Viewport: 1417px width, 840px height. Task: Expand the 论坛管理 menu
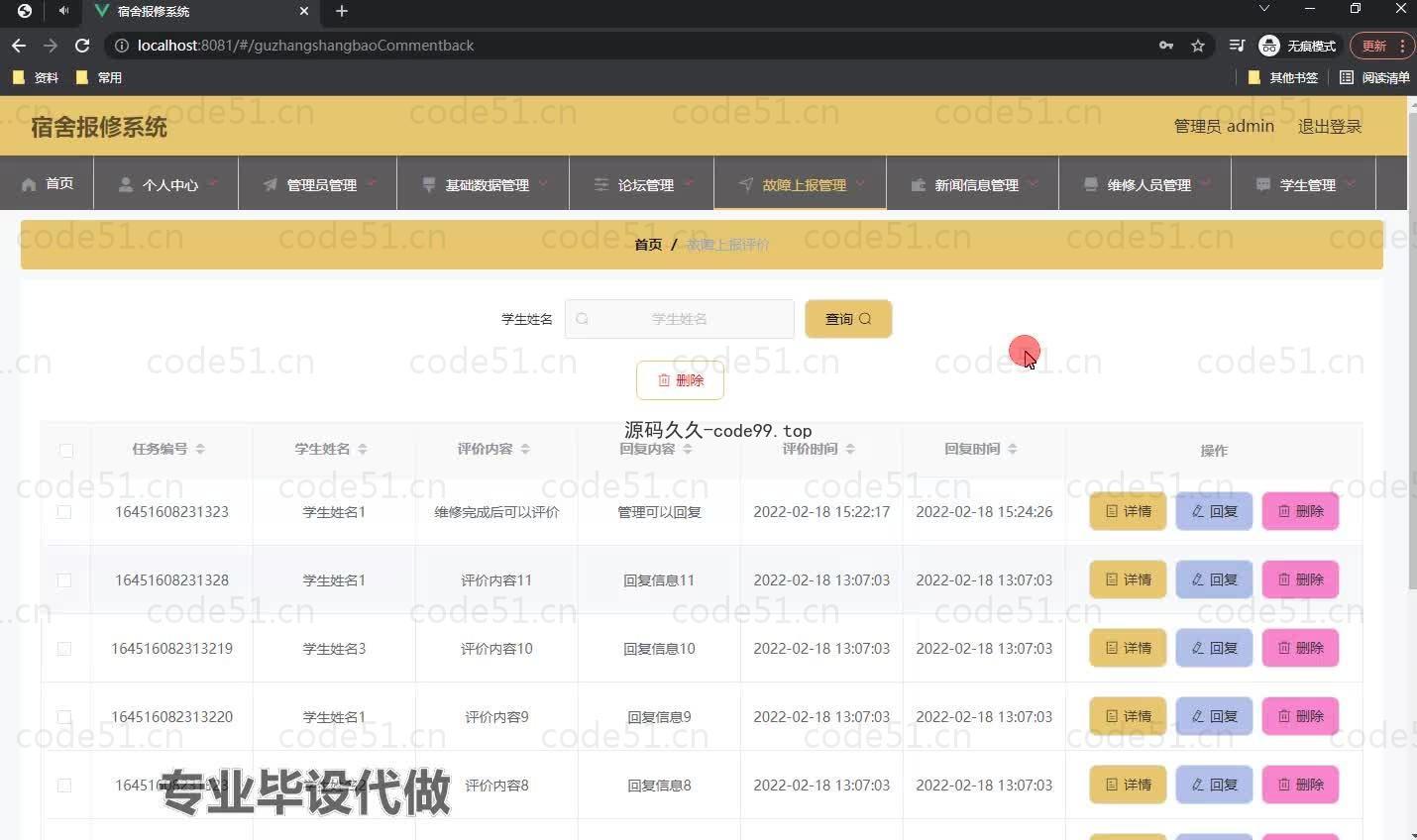click(642, 184)
